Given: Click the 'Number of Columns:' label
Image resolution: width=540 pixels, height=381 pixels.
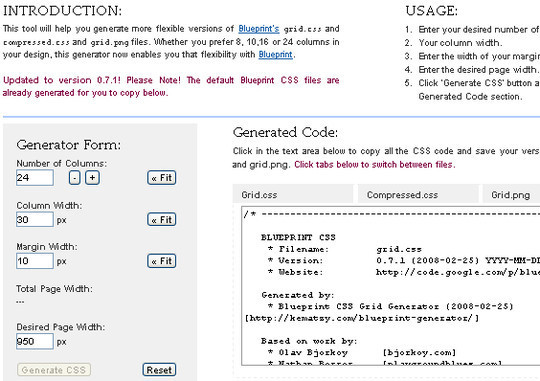Looking at the screenshot, I should coord(62,163).
